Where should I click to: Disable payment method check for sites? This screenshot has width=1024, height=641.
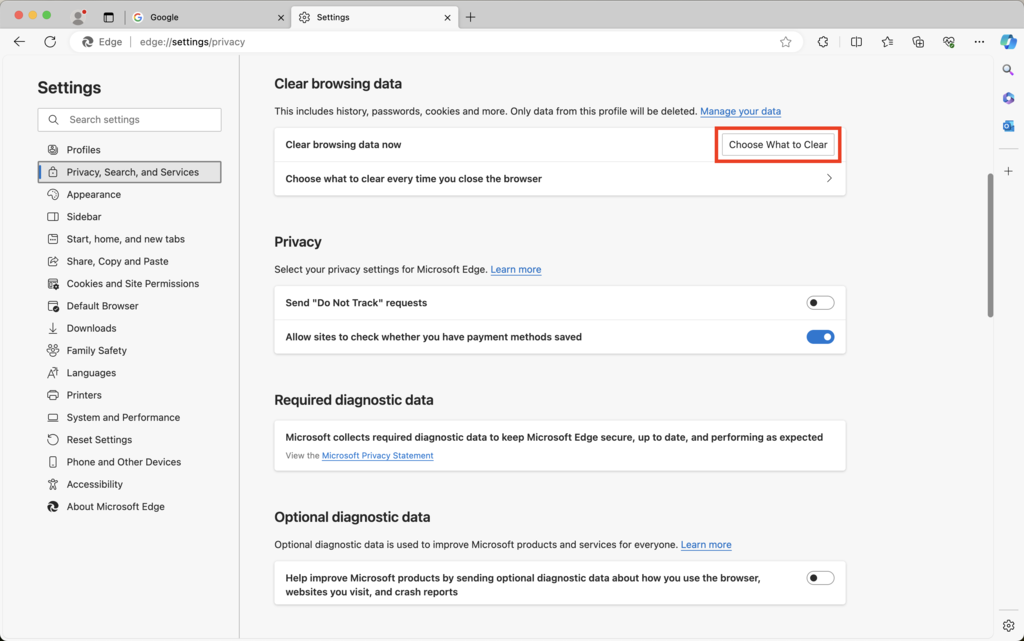pos(820,337)
